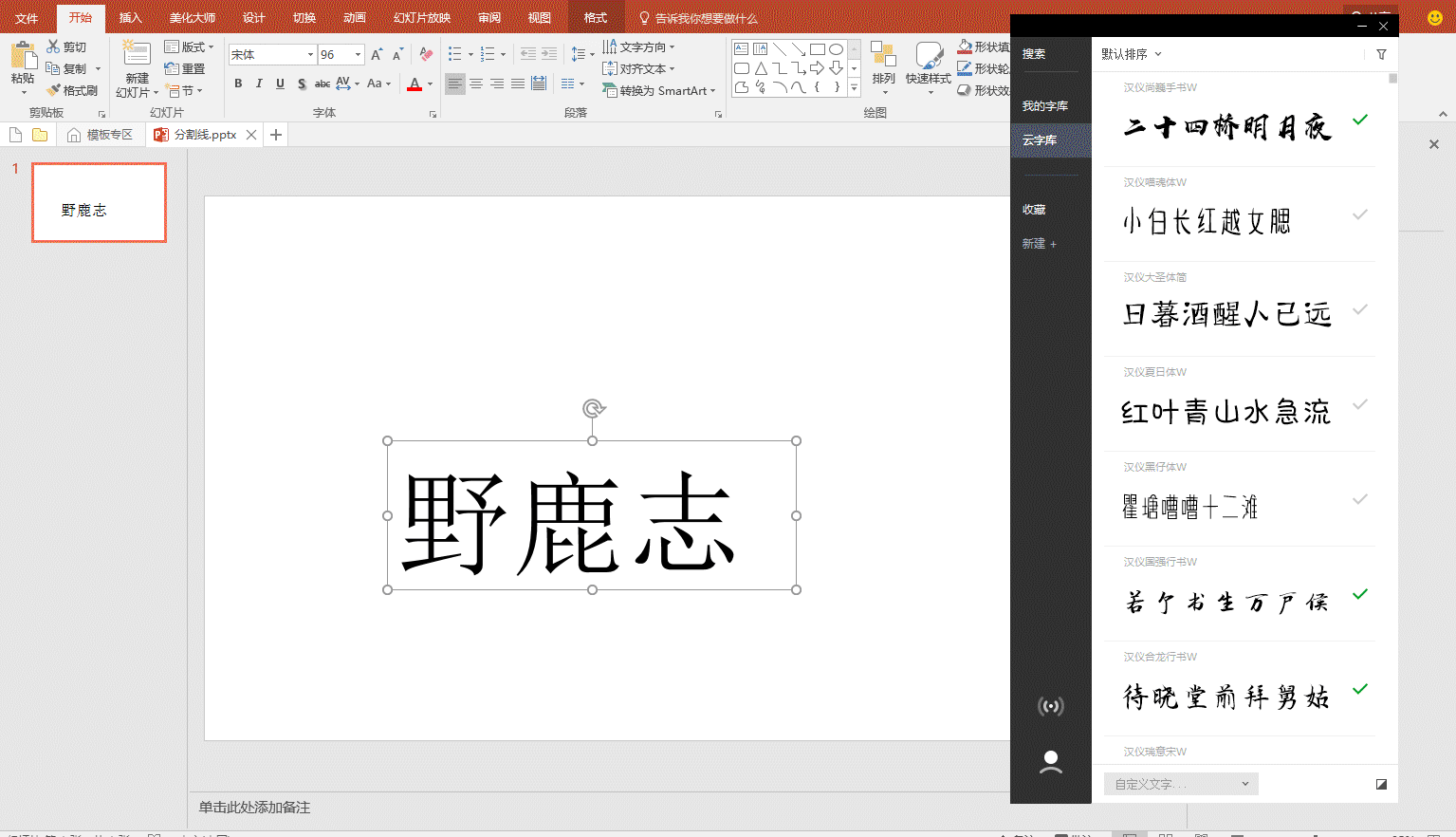1456x837 pixels.
Task: Click 新建 + in font panel
Action: click(x=1039, y=244)
